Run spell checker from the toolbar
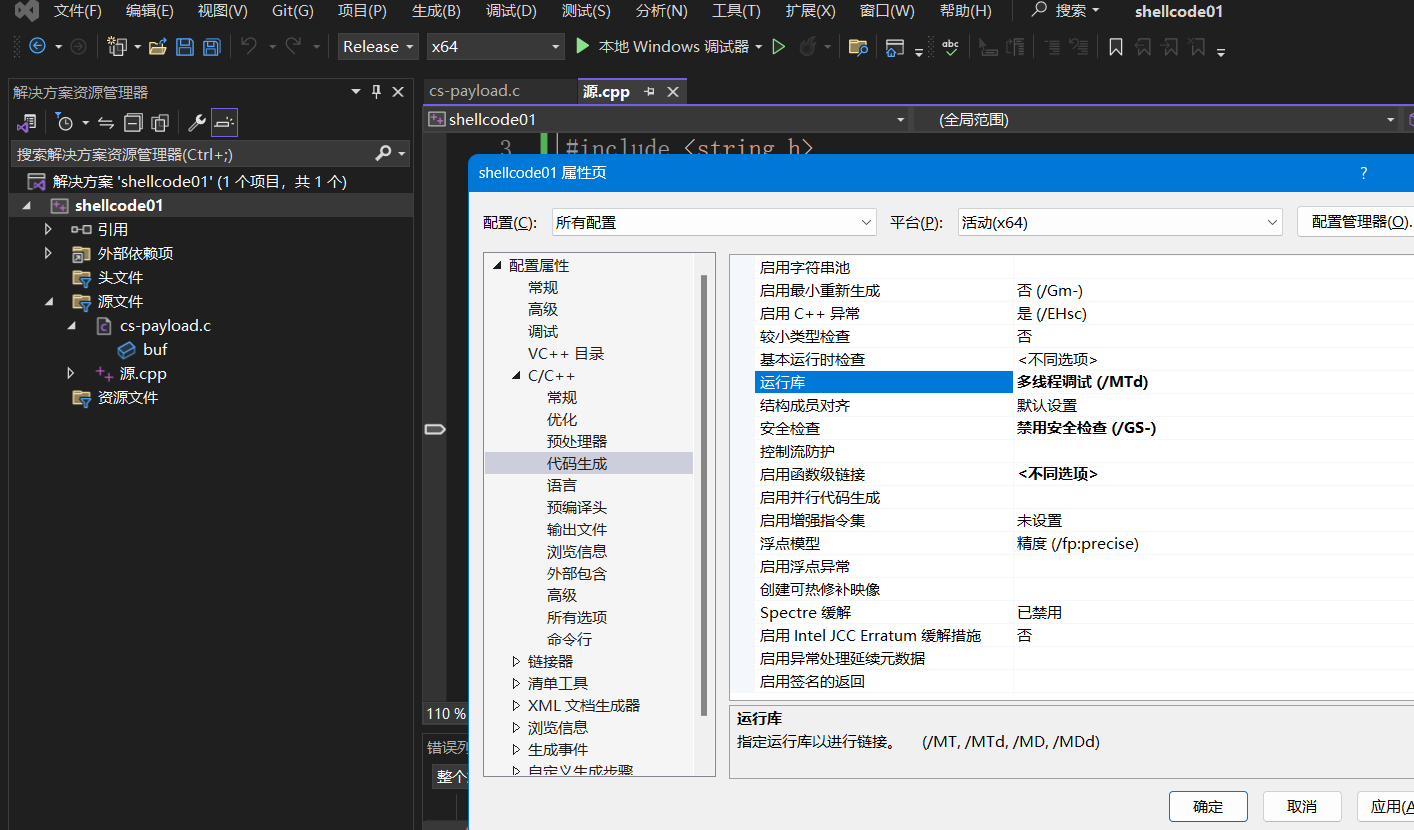Image resolution: width=1414 pixels, height=830 pixels. coord(950,47)
